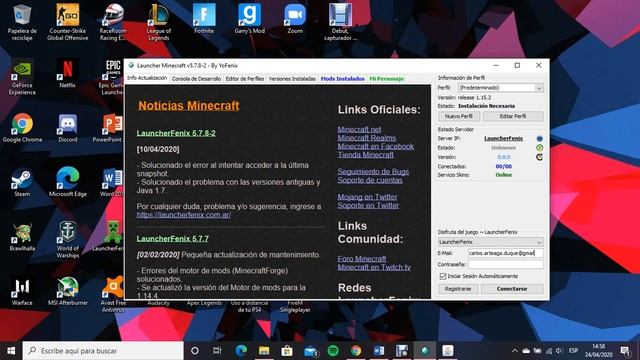This screenshot has height=360, width=640.
Task: Select the GeForce Experience desktop icon
Action: pyautogui.click(x=22, y=77)
